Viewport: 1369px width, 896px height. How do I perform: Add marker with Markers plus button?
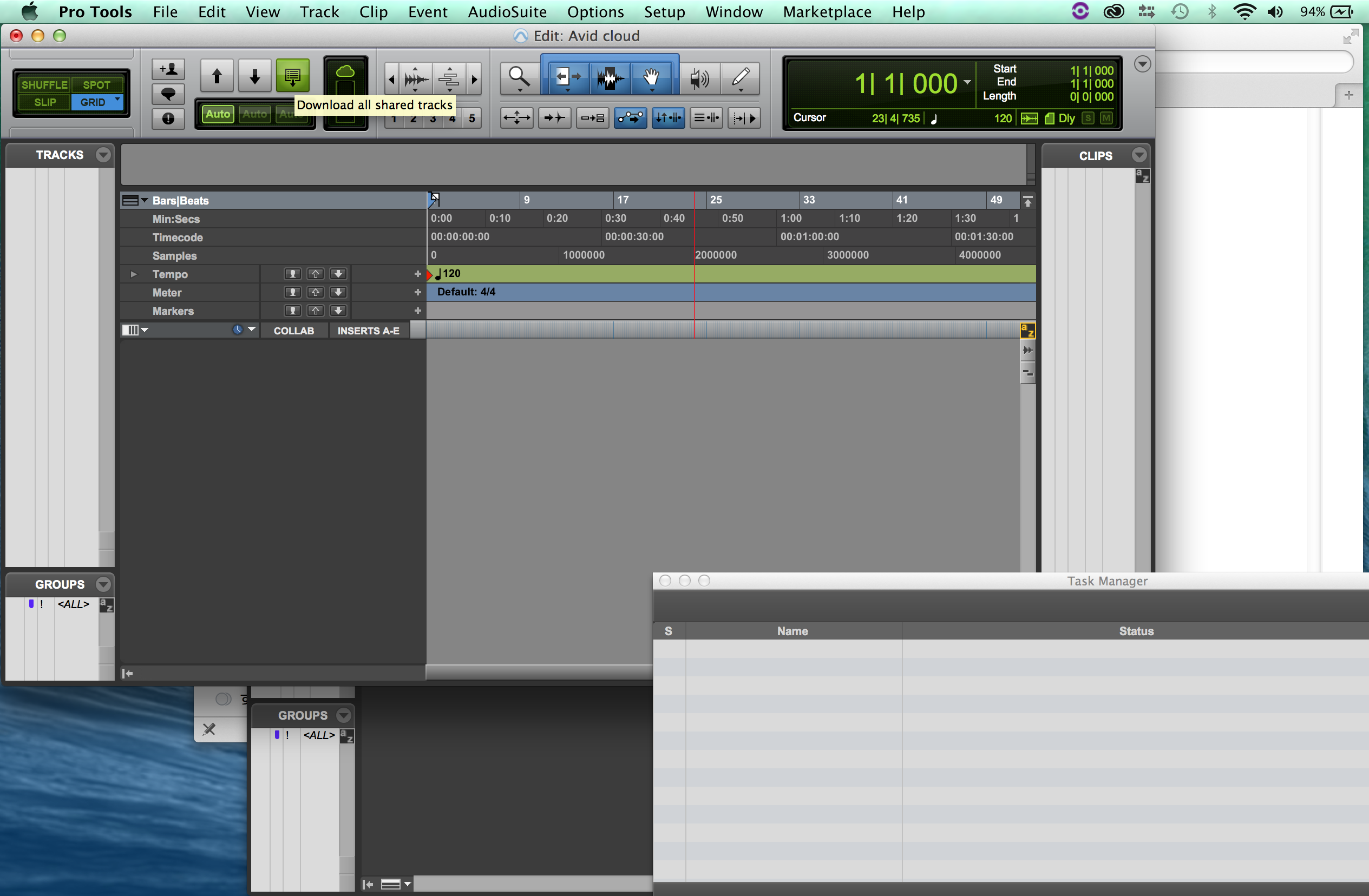point(417,311)
